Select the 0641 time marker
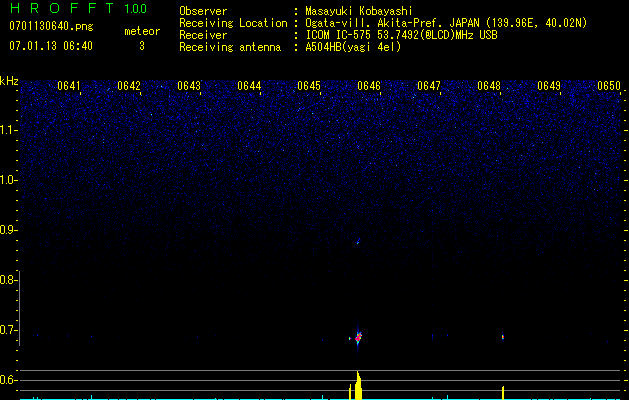The image size is (629, 400). [69, 86]
